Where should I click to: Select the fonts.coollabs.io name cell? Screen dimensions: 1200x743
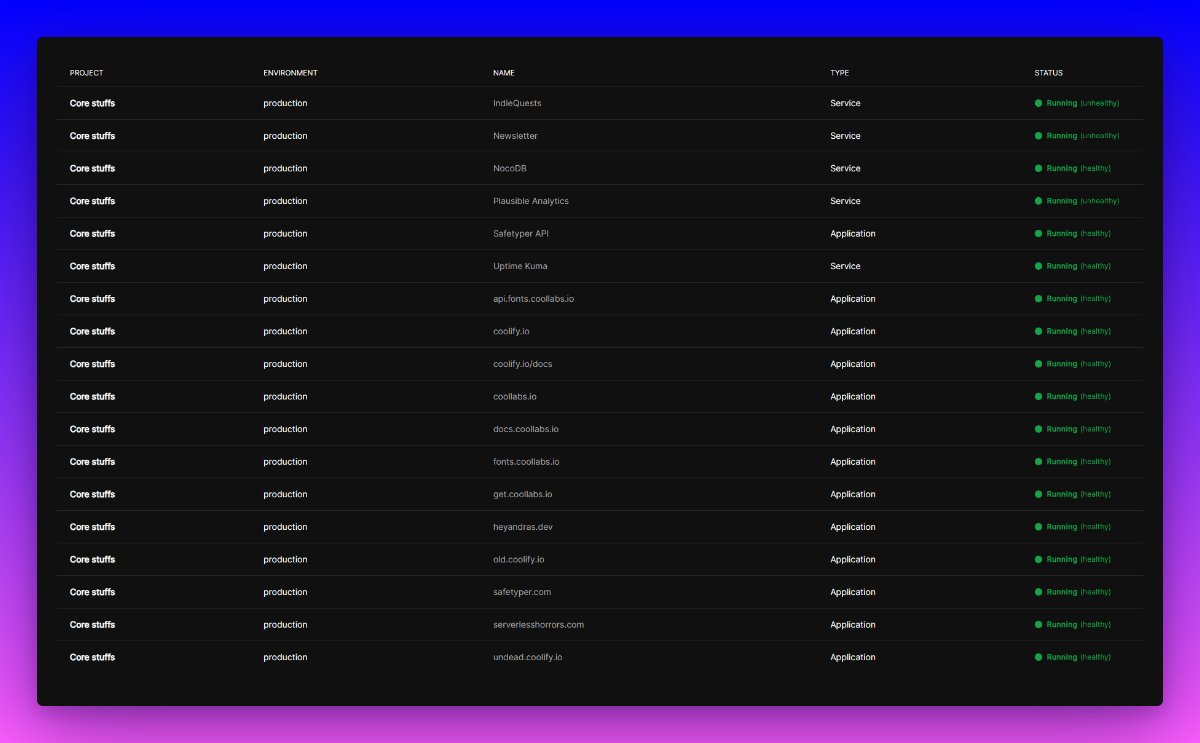526,462
